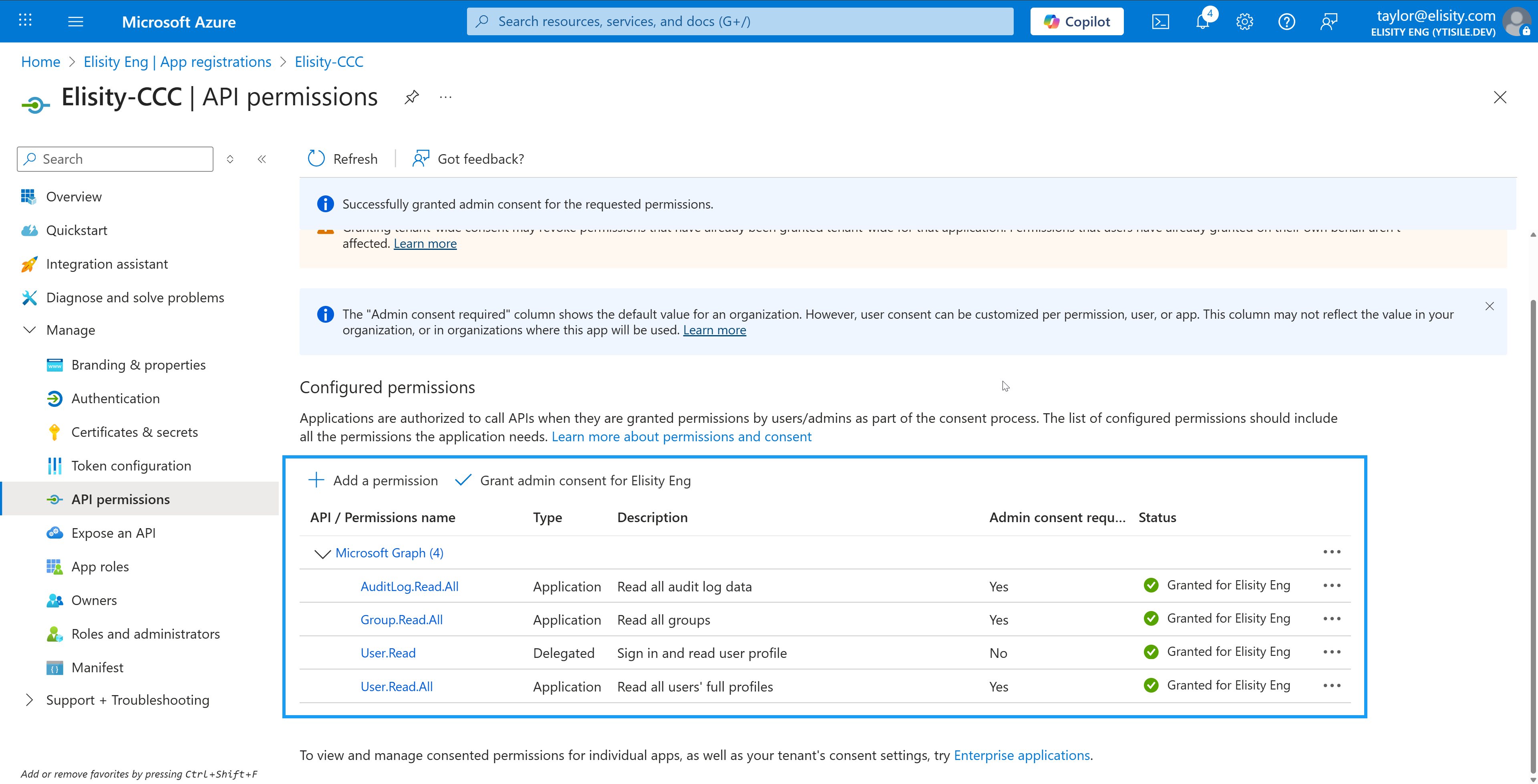This screenshot has width=1538, height=784.
Task: Open the Token configuration menu item
Action: [x=131, y=466]
